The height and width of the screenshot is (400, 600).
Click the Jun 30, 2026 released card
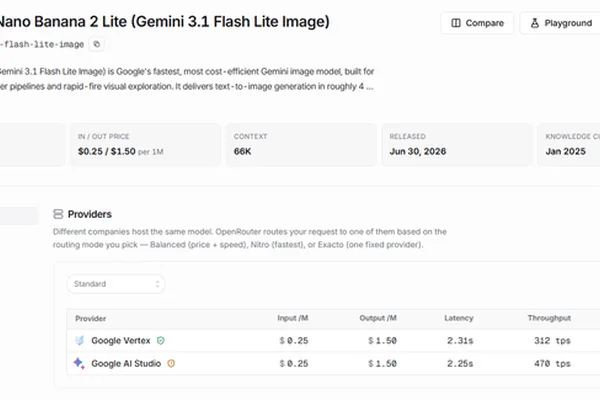[457, 145]
